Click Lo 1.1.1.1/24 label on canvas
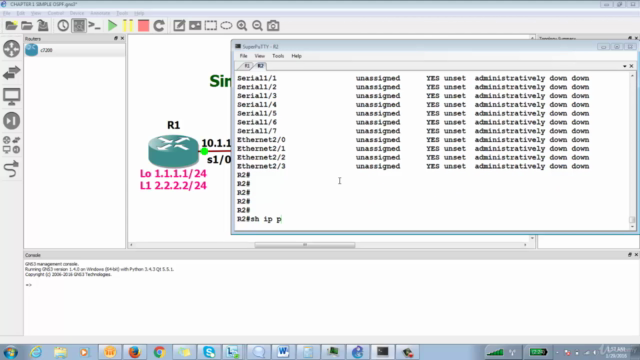The width and height of the screenshot is (640, 360). coord(173,173)
